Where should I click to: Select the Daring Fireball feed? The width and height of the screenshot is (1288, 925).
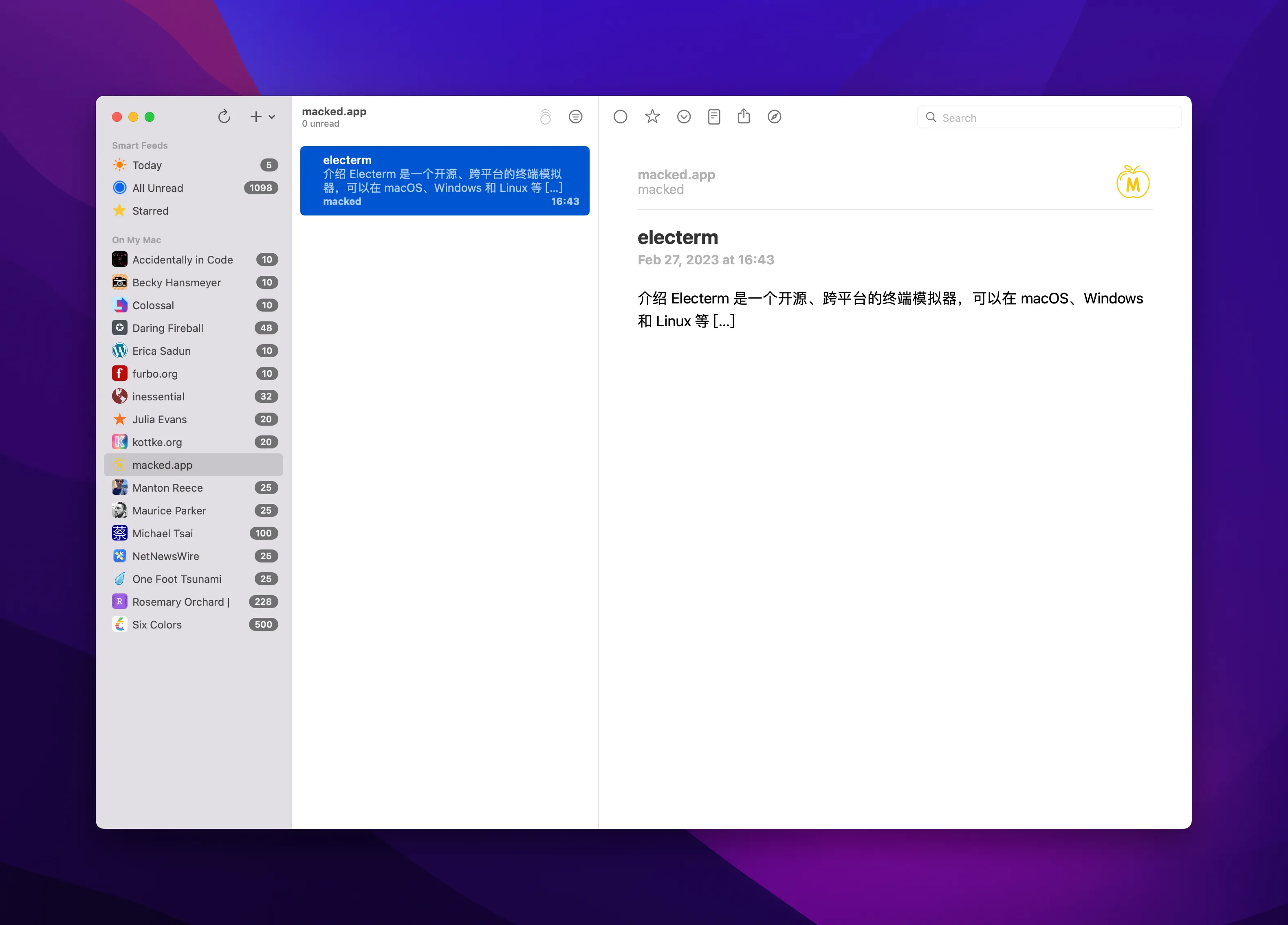click(x=167, y=327)
